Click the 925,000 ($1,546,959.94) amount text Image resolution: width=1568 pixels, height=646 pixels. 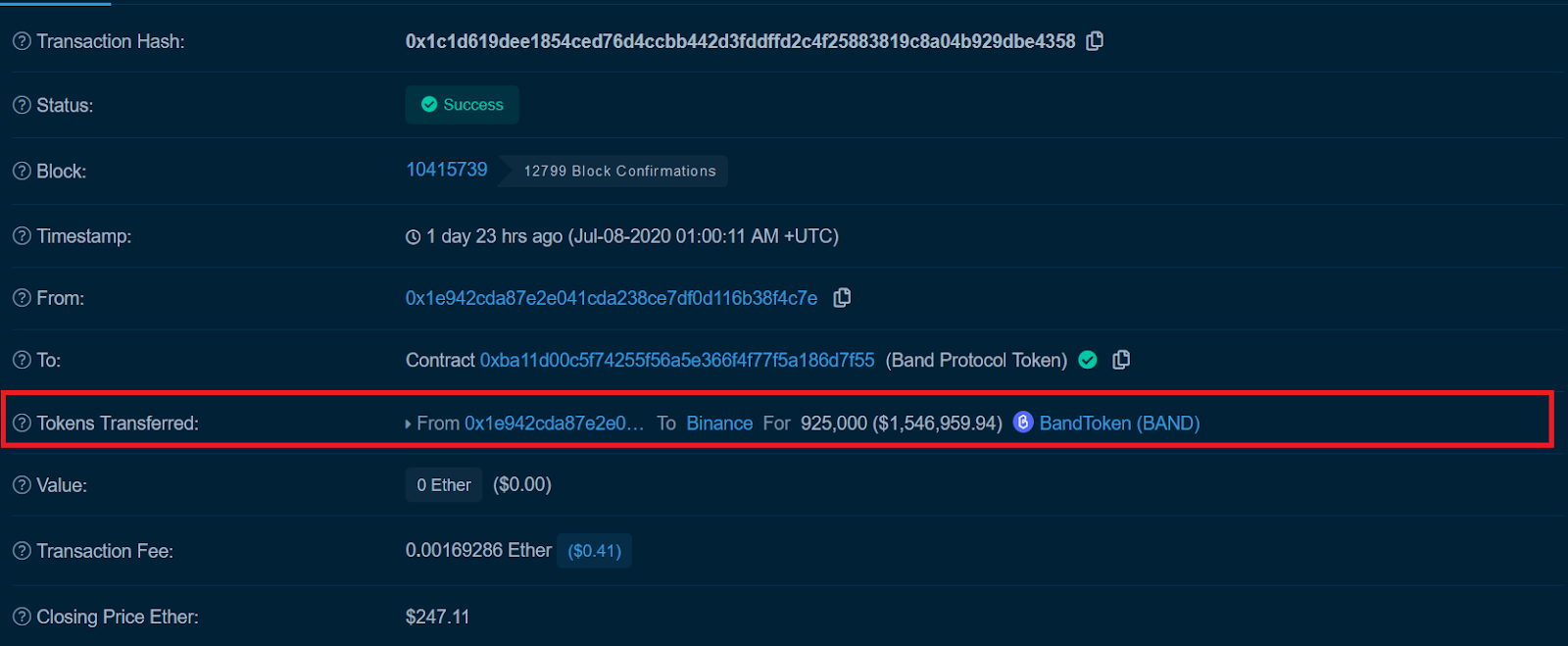pos(902,423)
